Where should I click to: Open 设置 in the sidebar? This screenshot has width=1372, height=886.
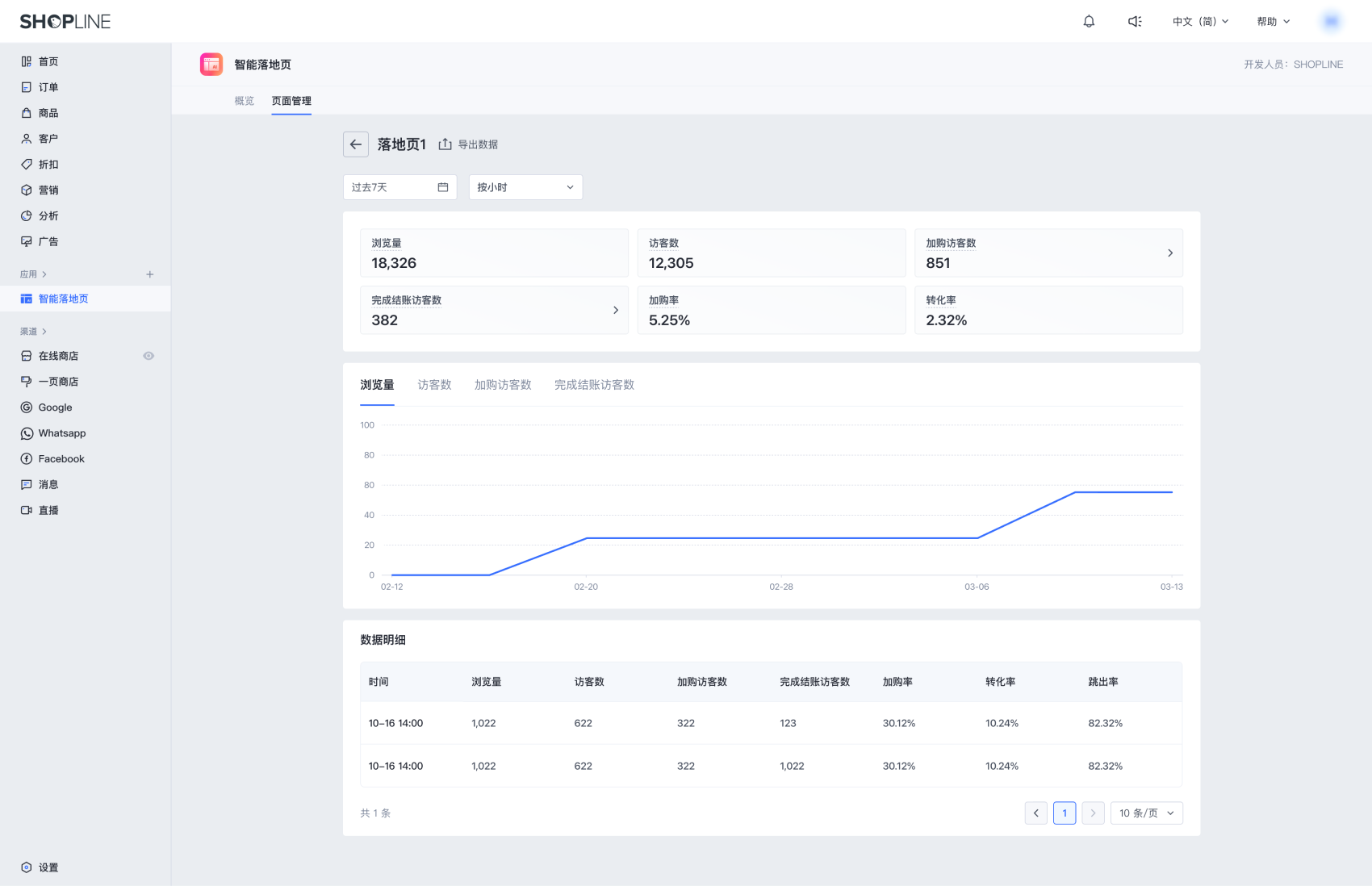click(48, 867)
